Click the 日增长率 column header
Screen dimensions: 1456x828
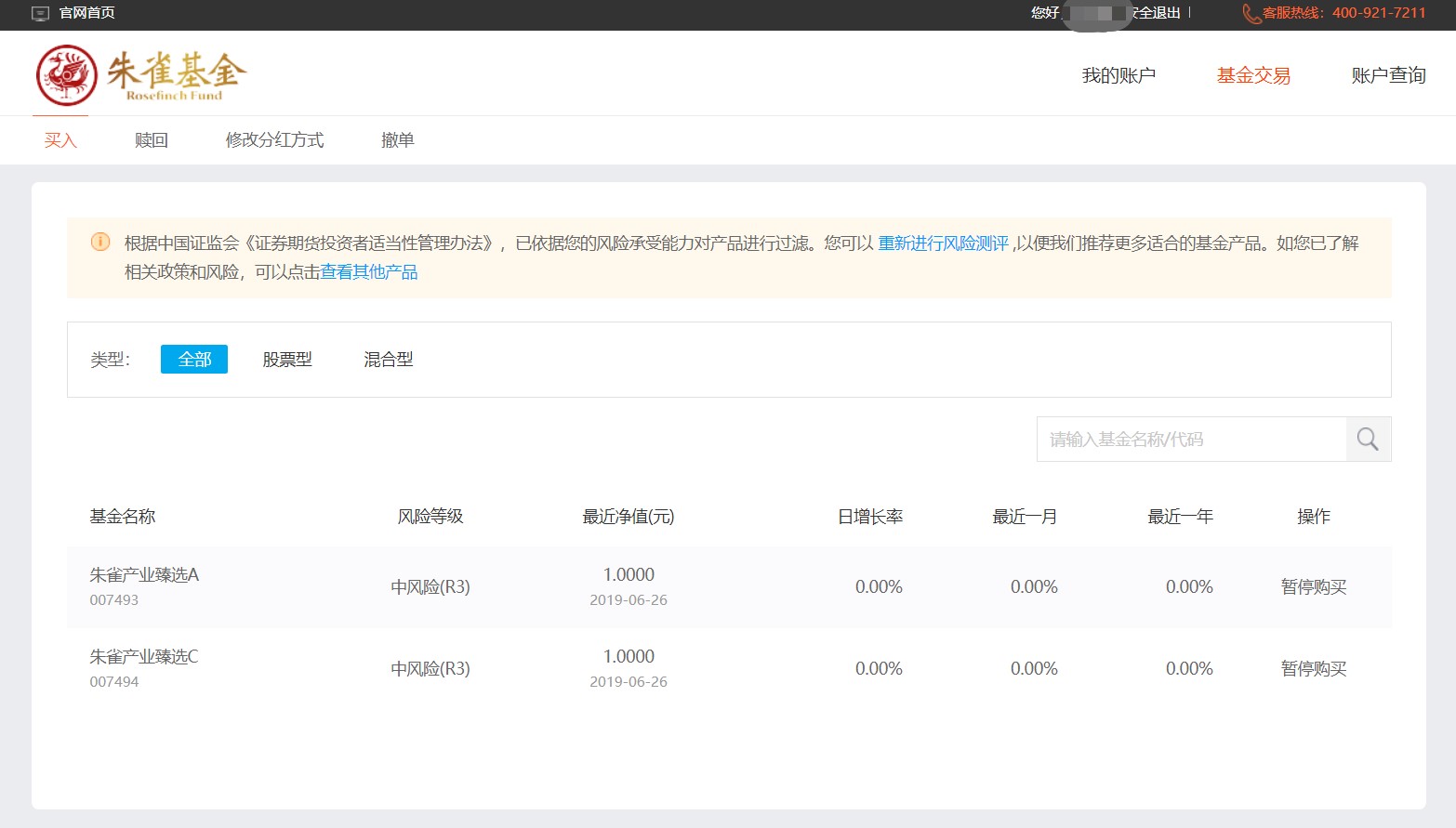click(870, 517)
